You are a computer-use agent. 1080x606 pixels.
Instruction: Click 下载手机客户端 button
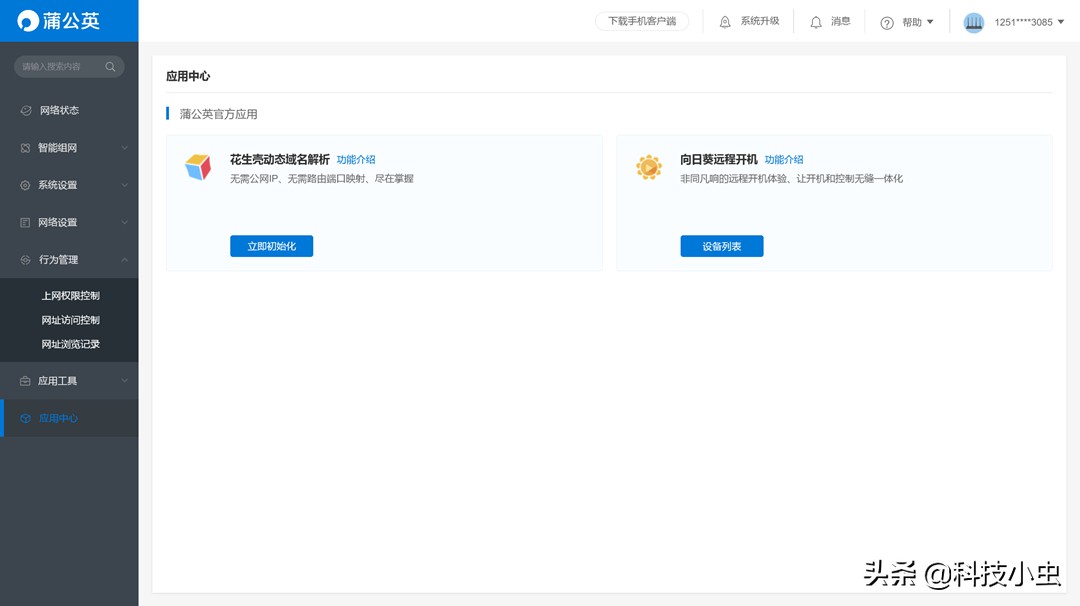pyautogui.click(x=642, y=21)
